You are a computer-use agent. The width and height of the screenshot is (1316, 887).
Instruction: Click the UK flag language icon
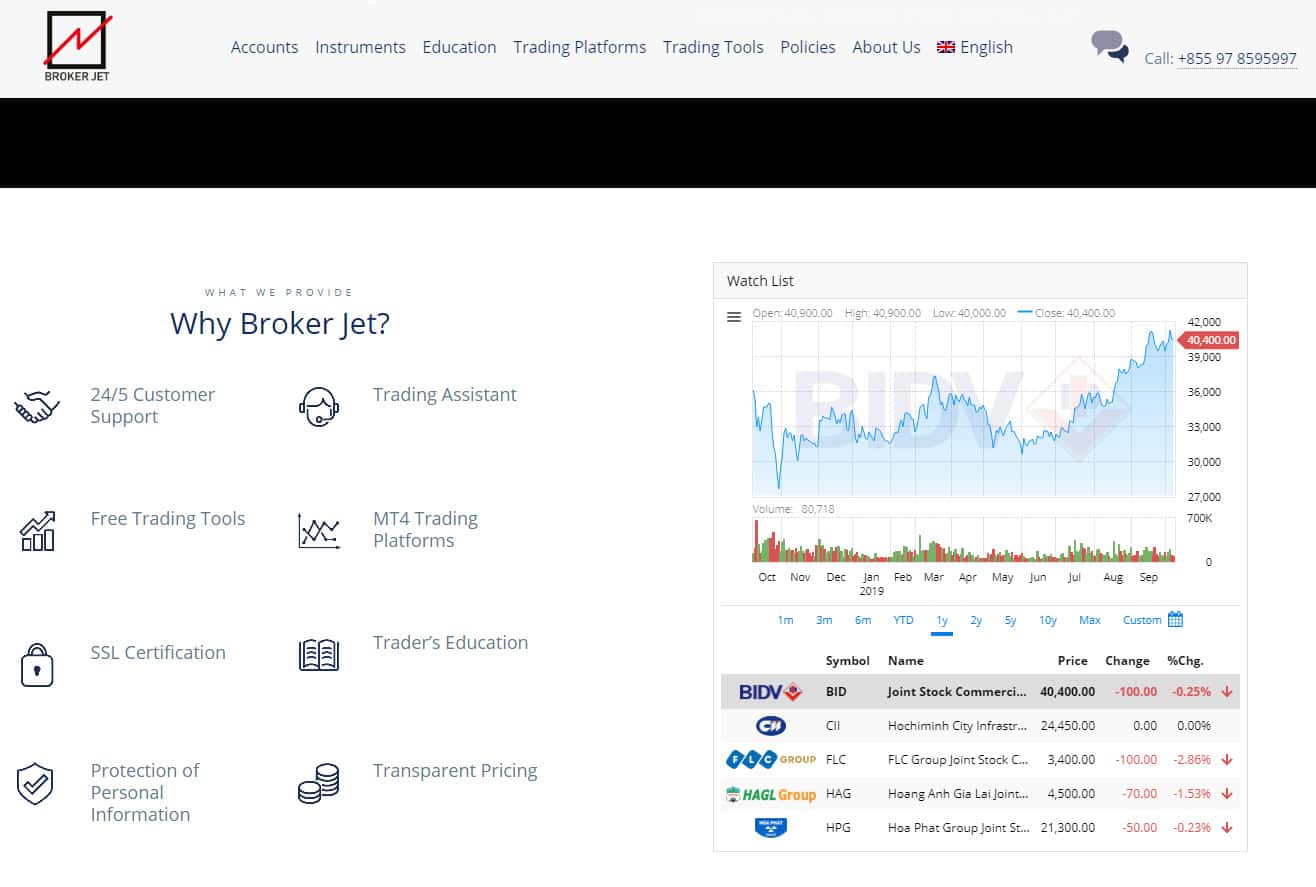[946, 47]
